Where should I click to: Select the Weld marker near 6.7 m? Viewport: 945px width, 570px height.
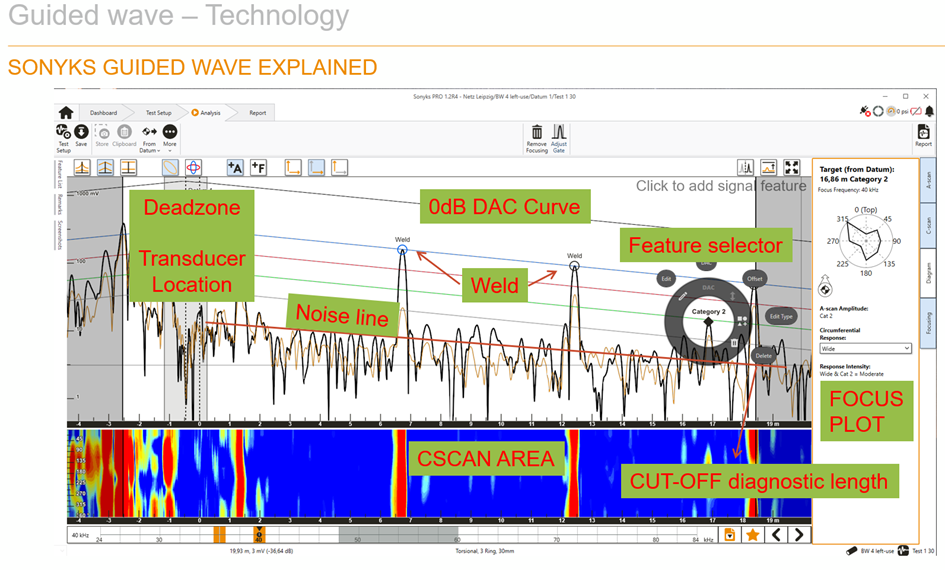coord(403,249)
